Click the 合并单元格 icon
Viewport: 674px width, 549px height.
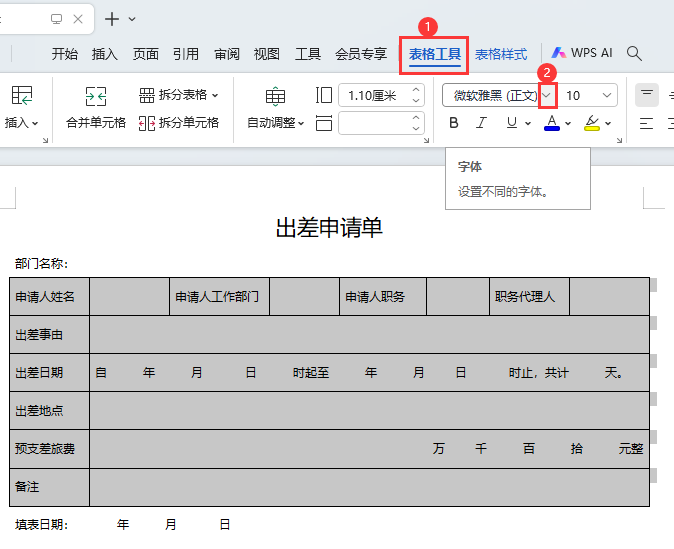[96, 96]
